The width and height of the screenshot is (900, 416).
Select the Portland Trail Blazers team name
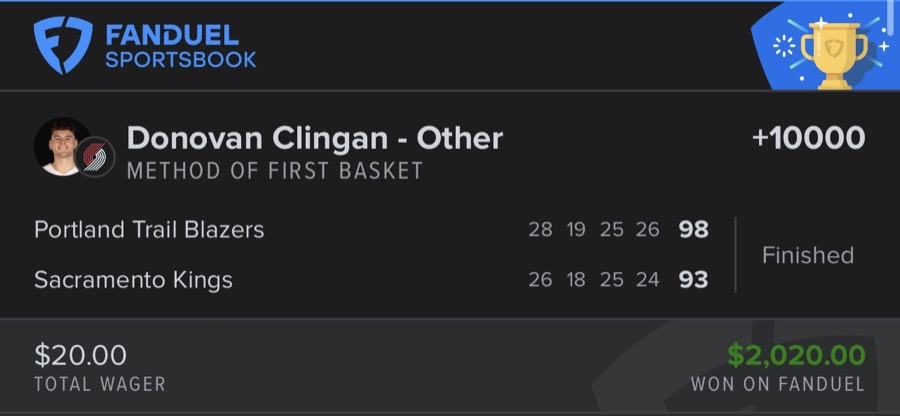click(x=149, y=230)
